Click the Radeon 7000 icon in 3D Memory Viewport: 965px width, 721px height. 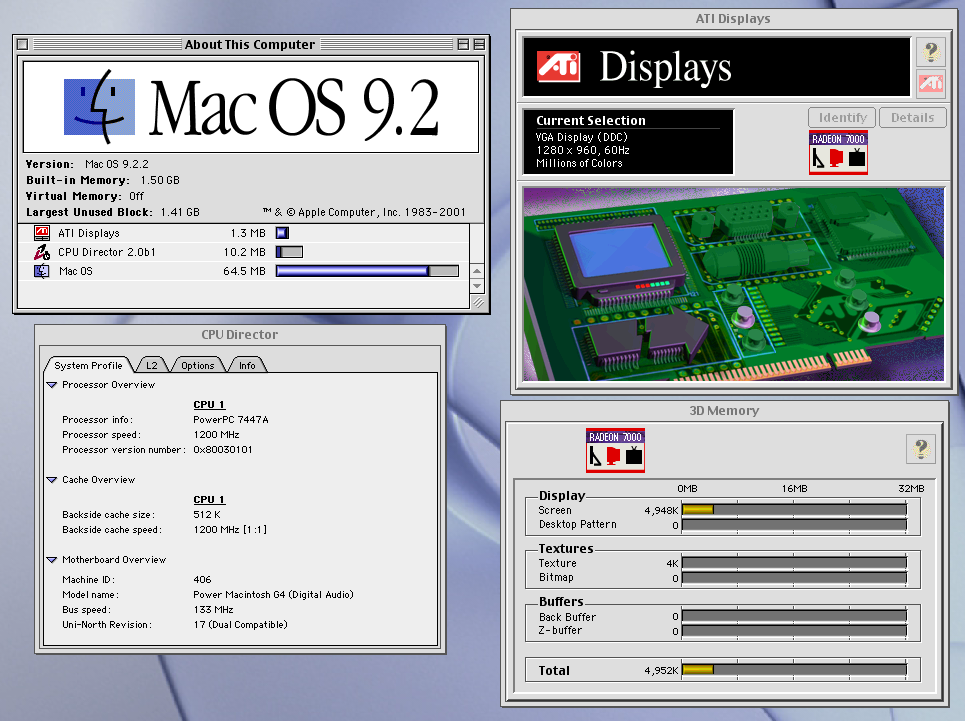pos(615,450)
